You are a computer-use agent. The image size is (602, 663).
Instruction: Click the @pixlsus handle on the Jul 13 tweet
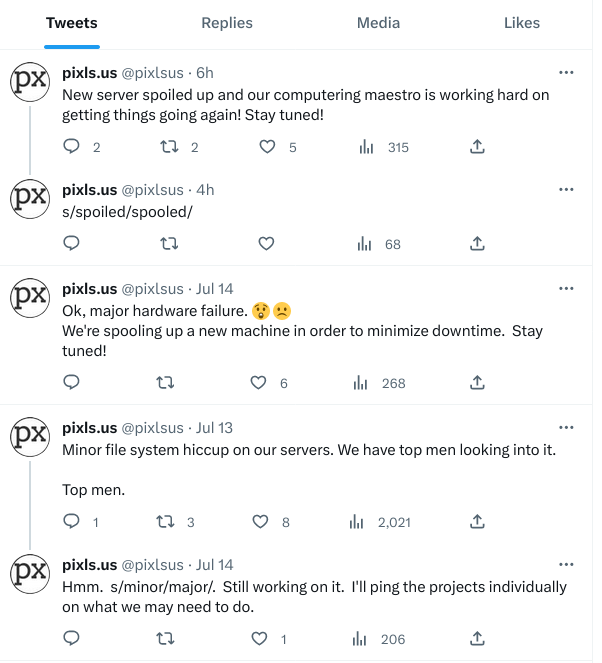[x=153, y=428]
